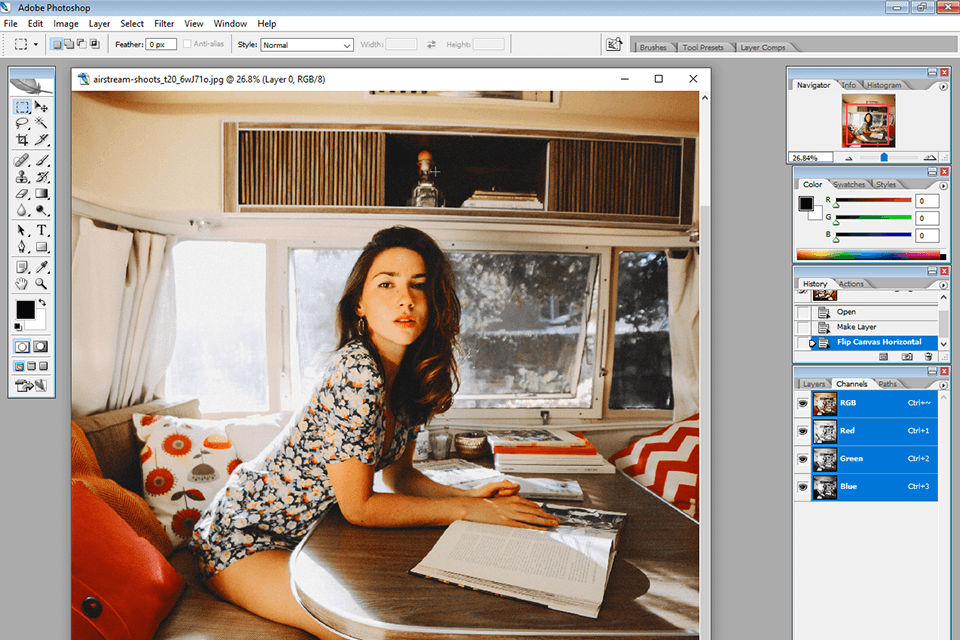Select the Gradient tool

click(x=41, y=194)
